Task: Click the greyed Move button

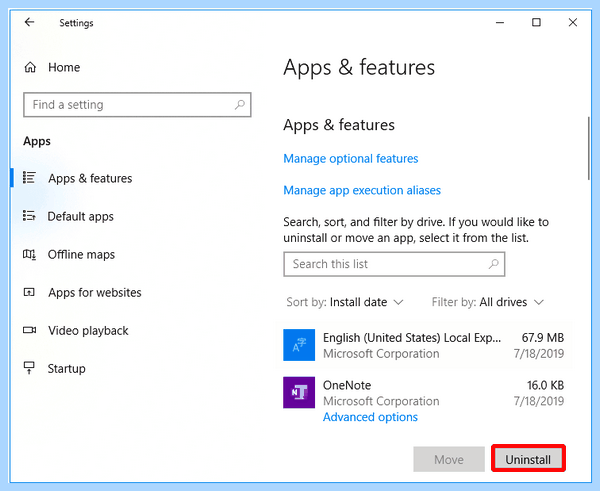Action: 449,458
